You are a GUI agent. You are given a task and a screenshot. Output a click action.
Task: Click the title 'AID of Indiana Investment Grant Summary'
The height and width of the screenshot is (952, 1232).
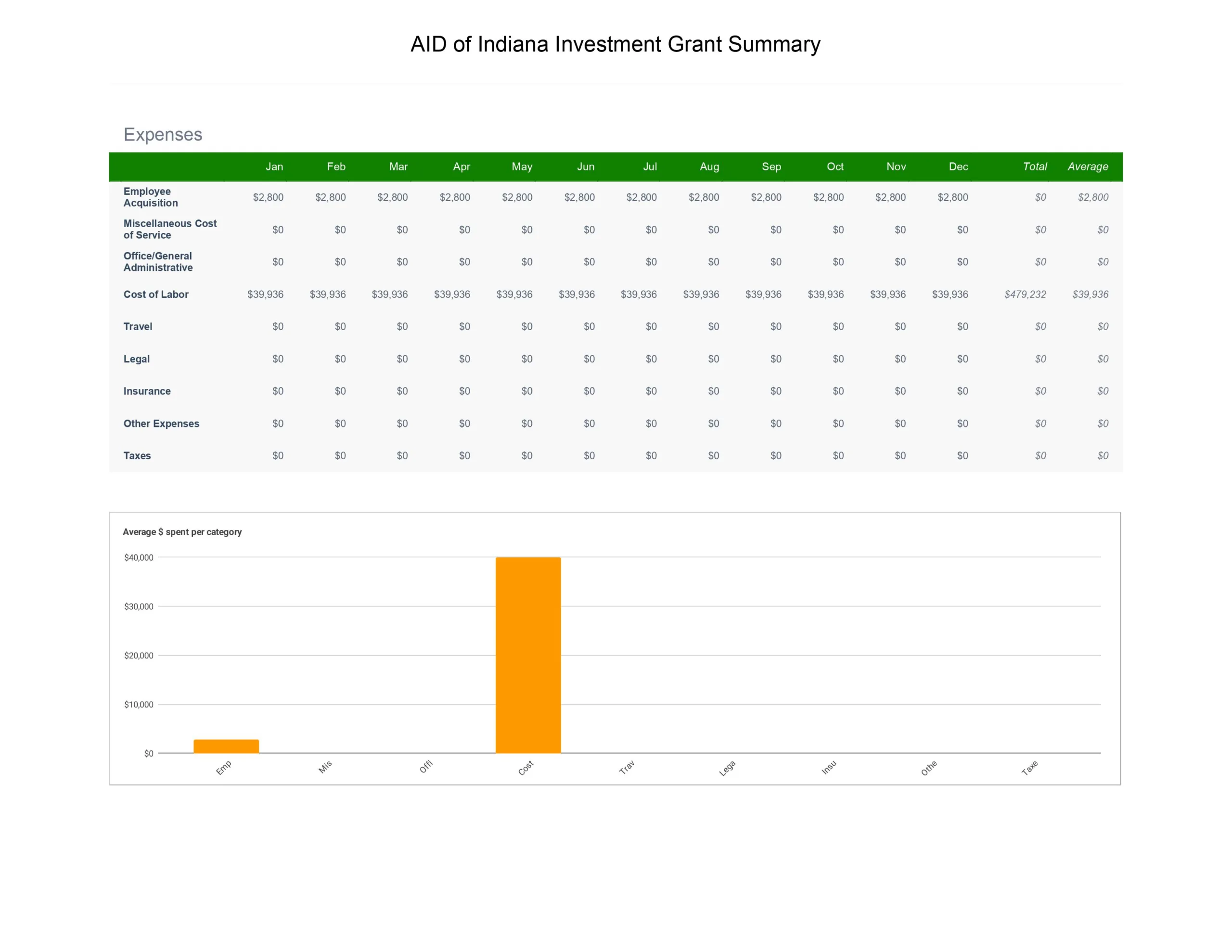click(x=616, y=44)
